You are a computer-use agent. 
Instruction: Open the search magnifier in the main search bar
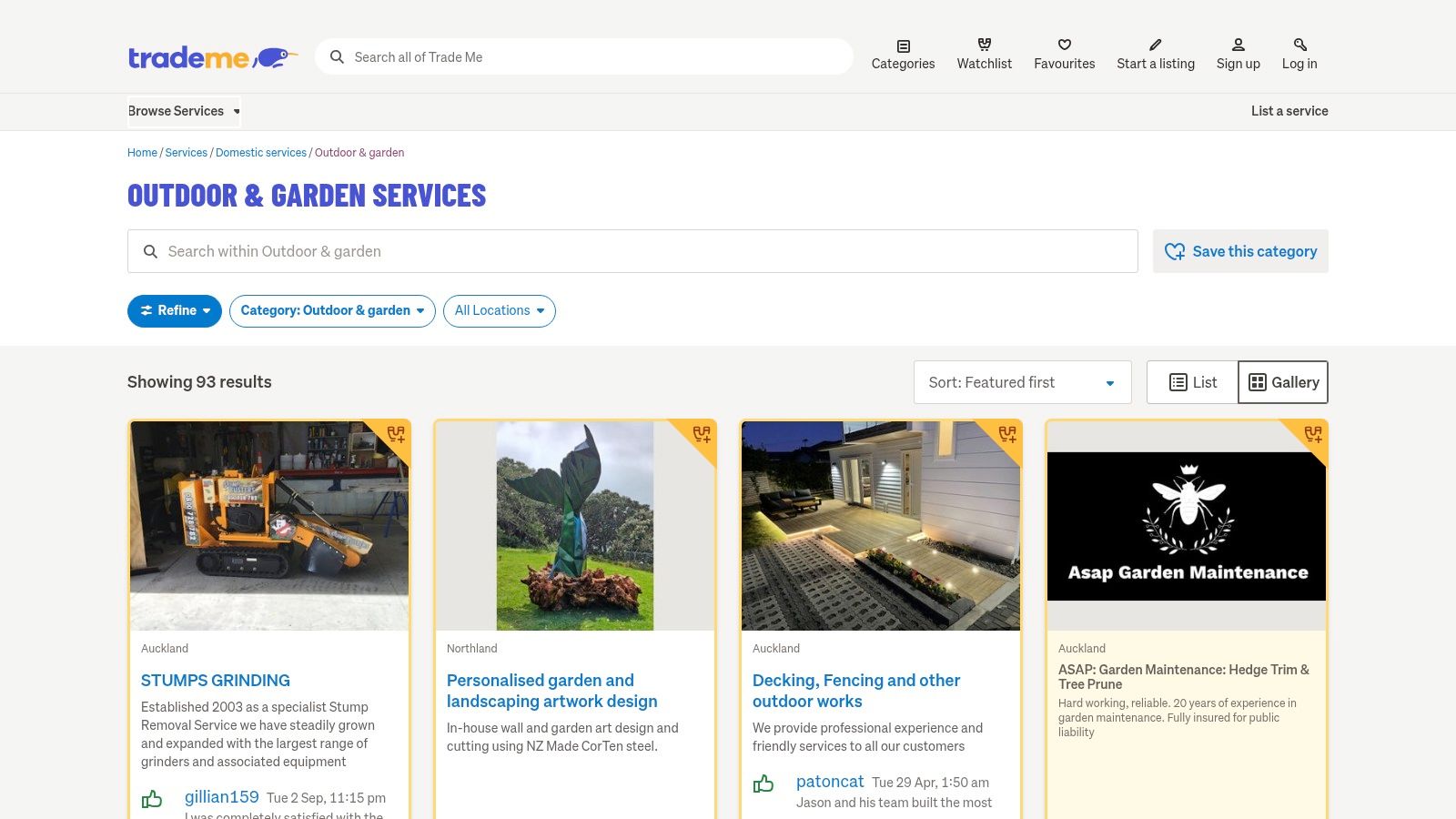tap(337, 56)
